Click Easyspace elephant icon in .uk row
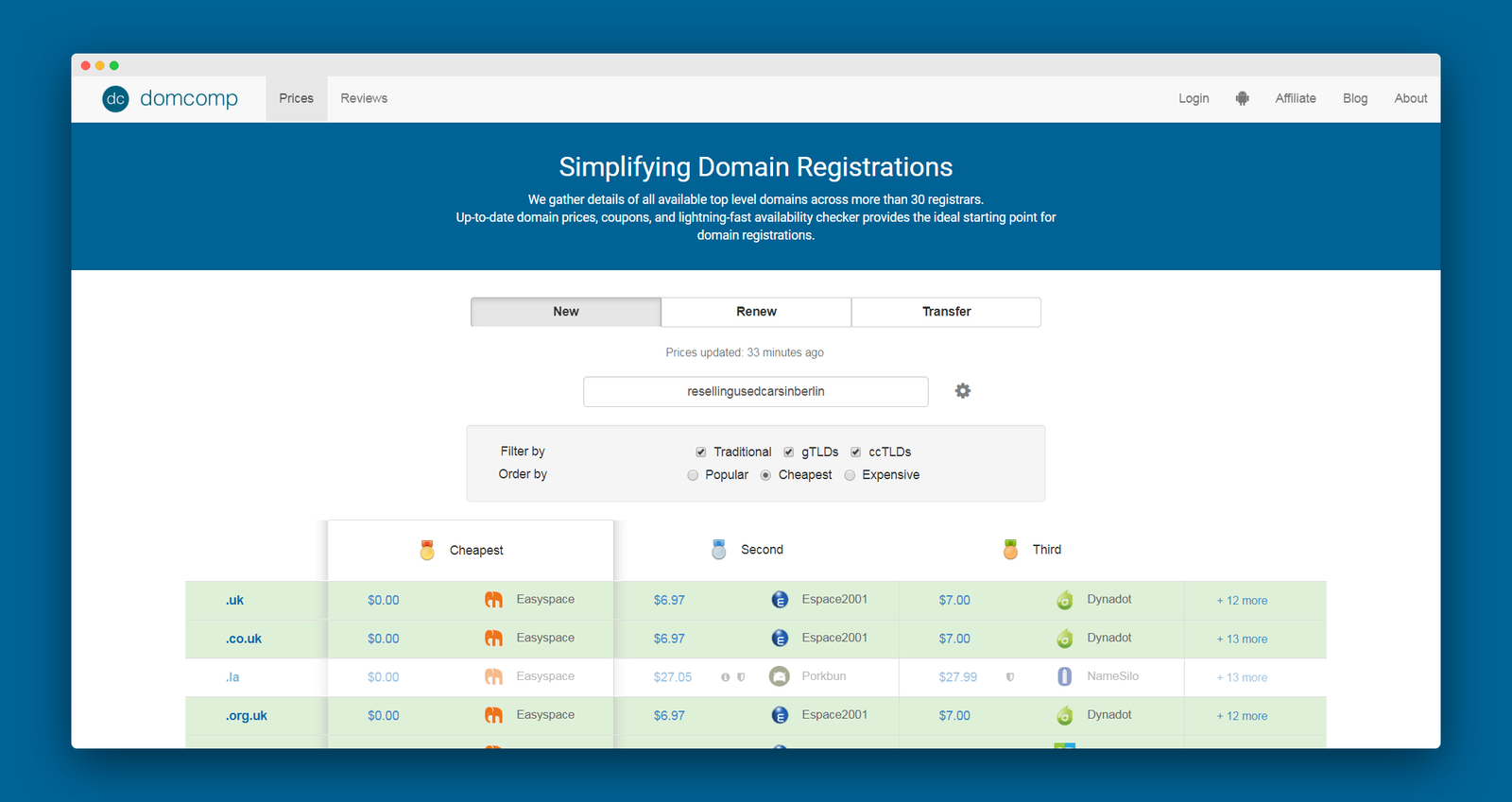 pos(493,600)
